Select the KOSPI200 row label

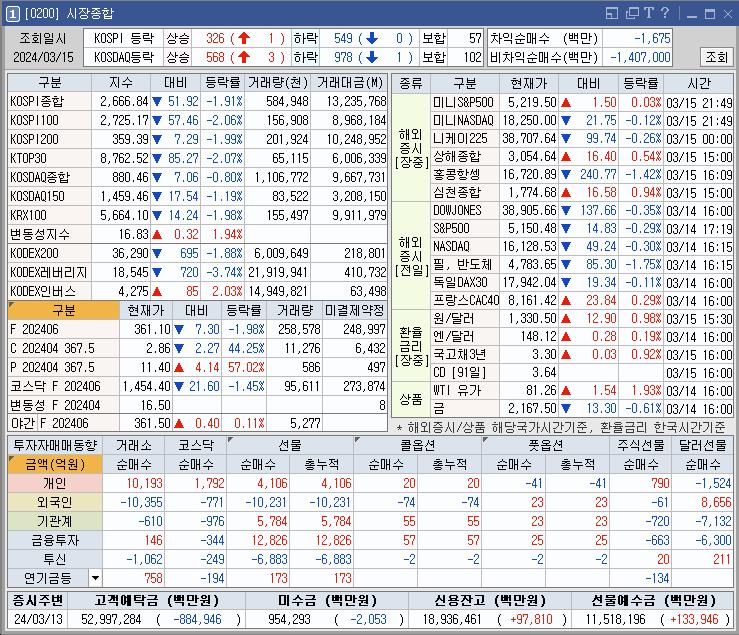49,139
